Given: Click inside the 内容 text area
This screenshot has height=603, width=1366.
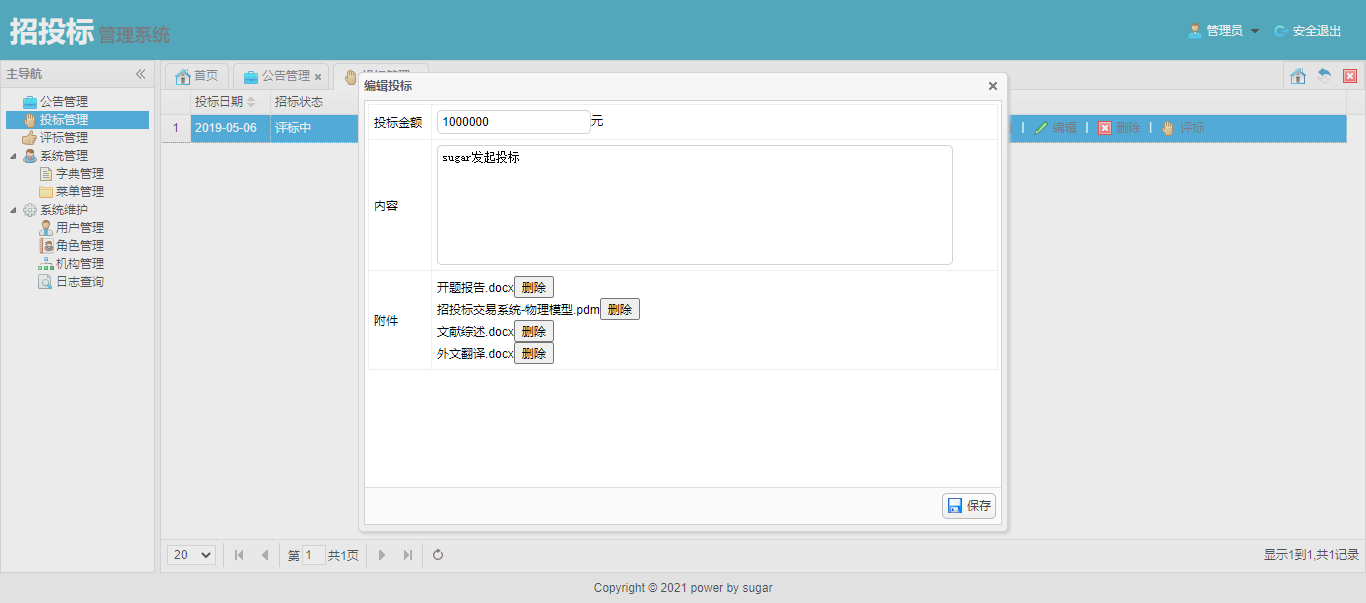Looking at the screenshot, I should tap(695, 205).
